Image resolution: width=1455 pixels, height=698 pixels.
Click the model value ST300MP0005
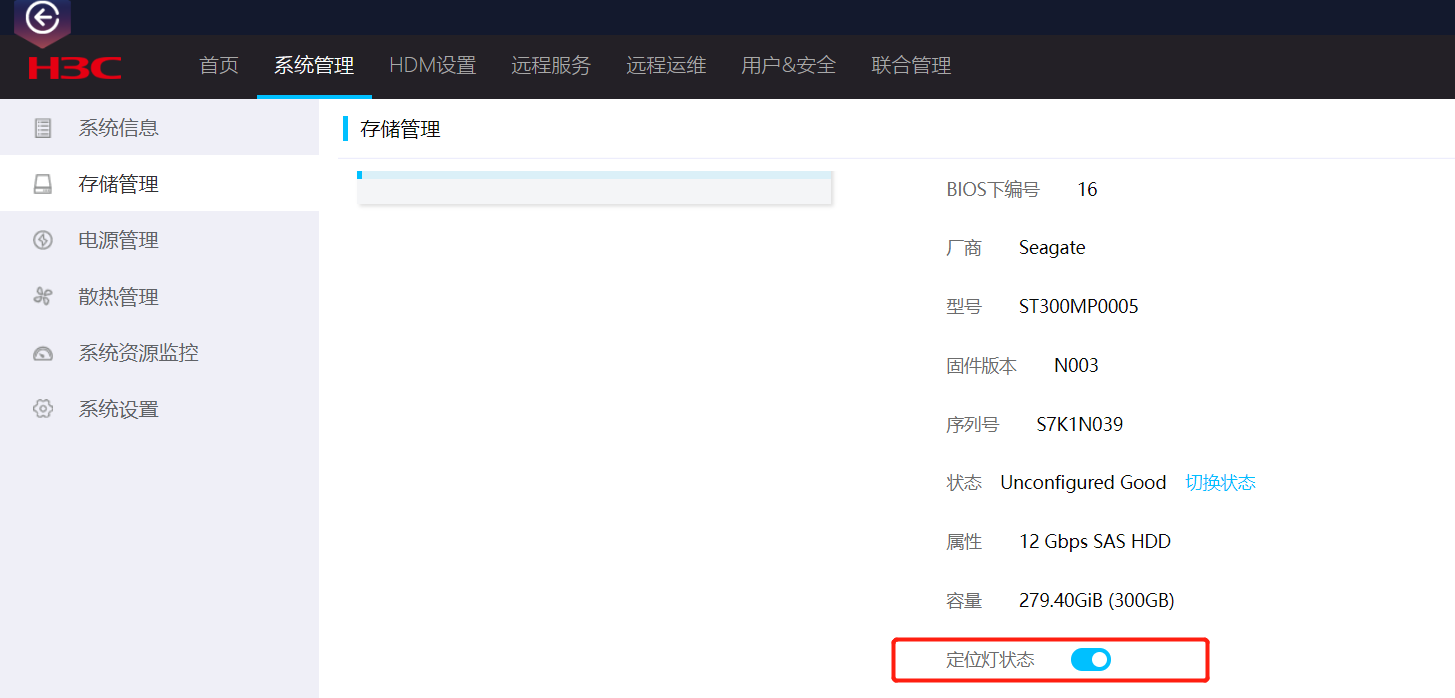click(1078, 307)
